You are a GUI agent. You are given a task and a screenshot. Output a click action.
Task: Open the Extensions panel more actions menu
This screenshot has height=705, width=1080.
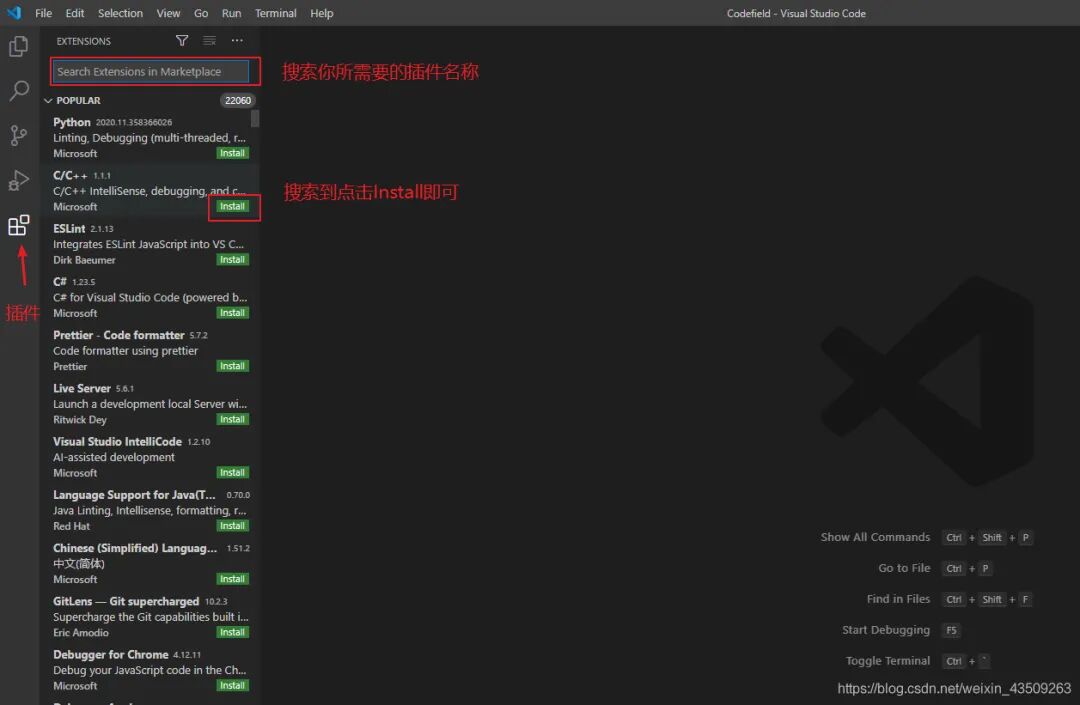coord(237,41)
